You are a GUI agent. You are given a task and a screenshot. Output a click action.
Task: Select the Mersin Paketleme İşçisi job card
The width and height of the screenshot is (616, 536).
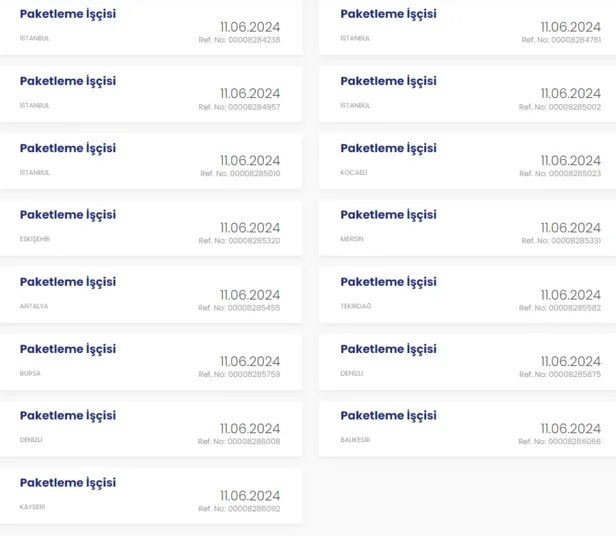click(x=388, y=215)
